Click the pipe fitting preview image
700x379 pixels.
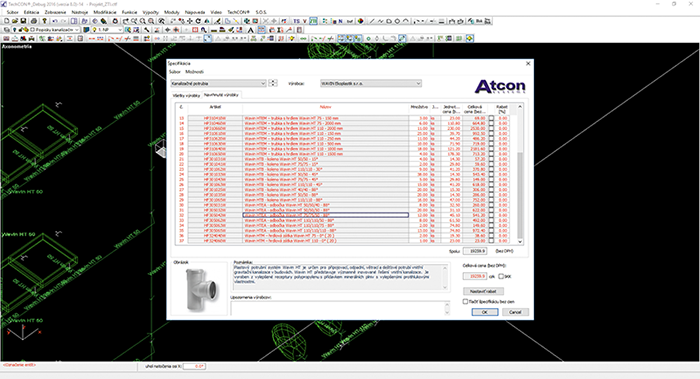pyautogui.click(x=200, y=289)
